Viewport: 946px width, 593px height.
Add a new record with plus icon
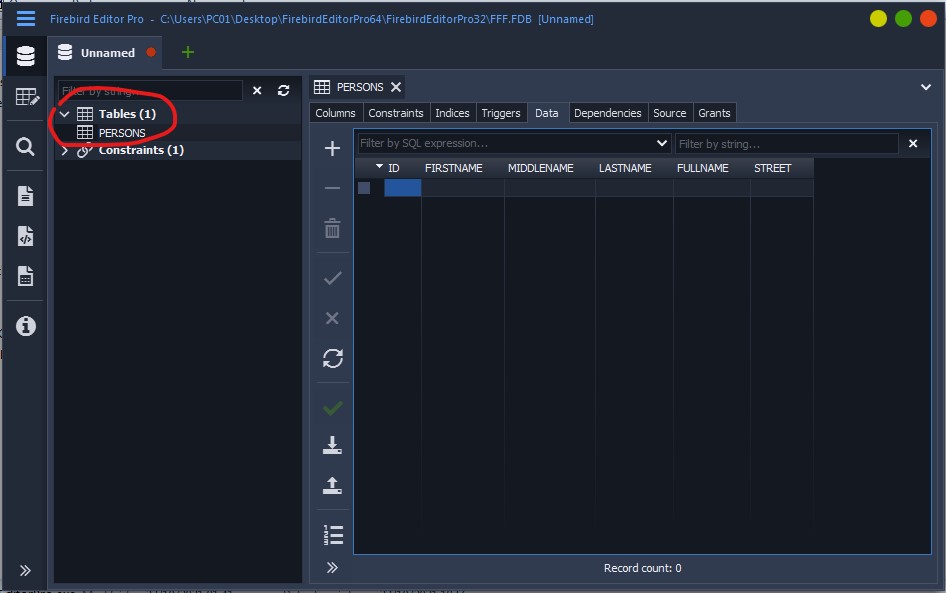click(x=332, y=148)
